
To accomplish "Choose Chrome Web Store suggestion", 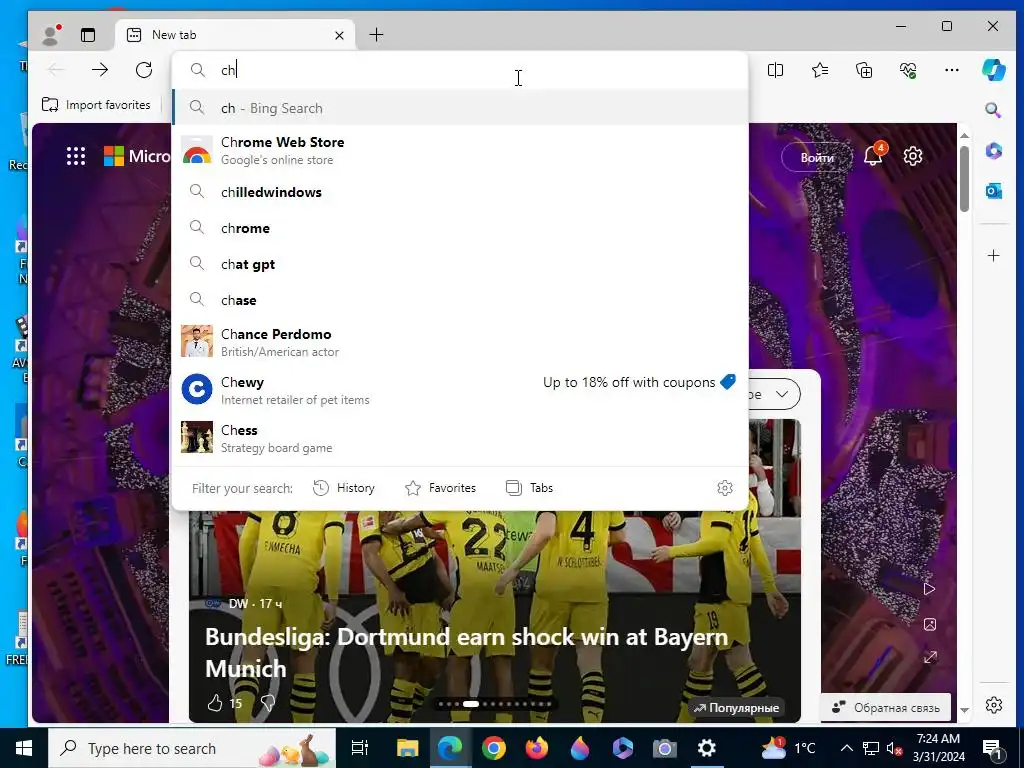I will (x=460, y=151).
